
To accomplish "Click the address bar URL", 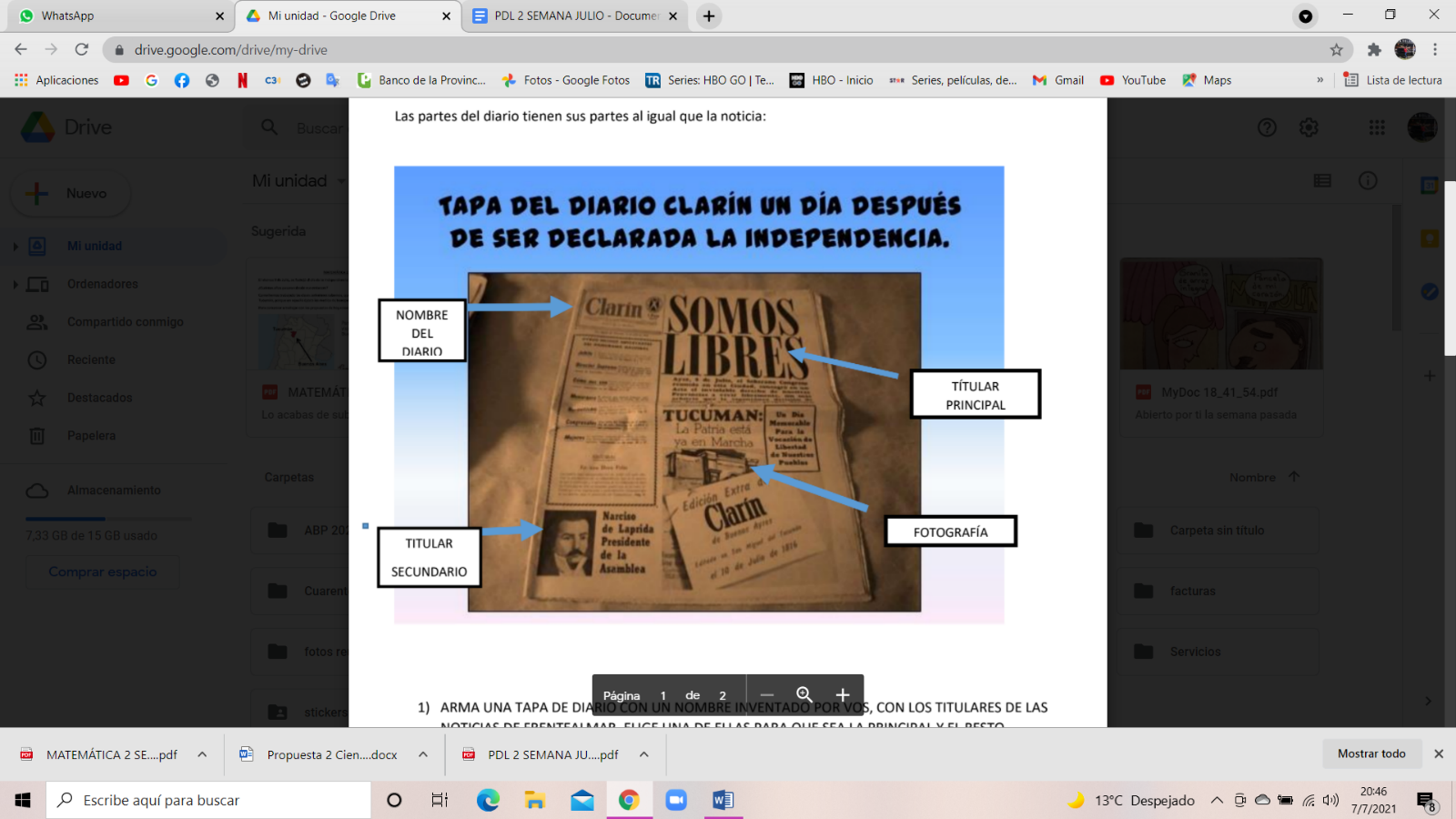I will pos(231,50).
